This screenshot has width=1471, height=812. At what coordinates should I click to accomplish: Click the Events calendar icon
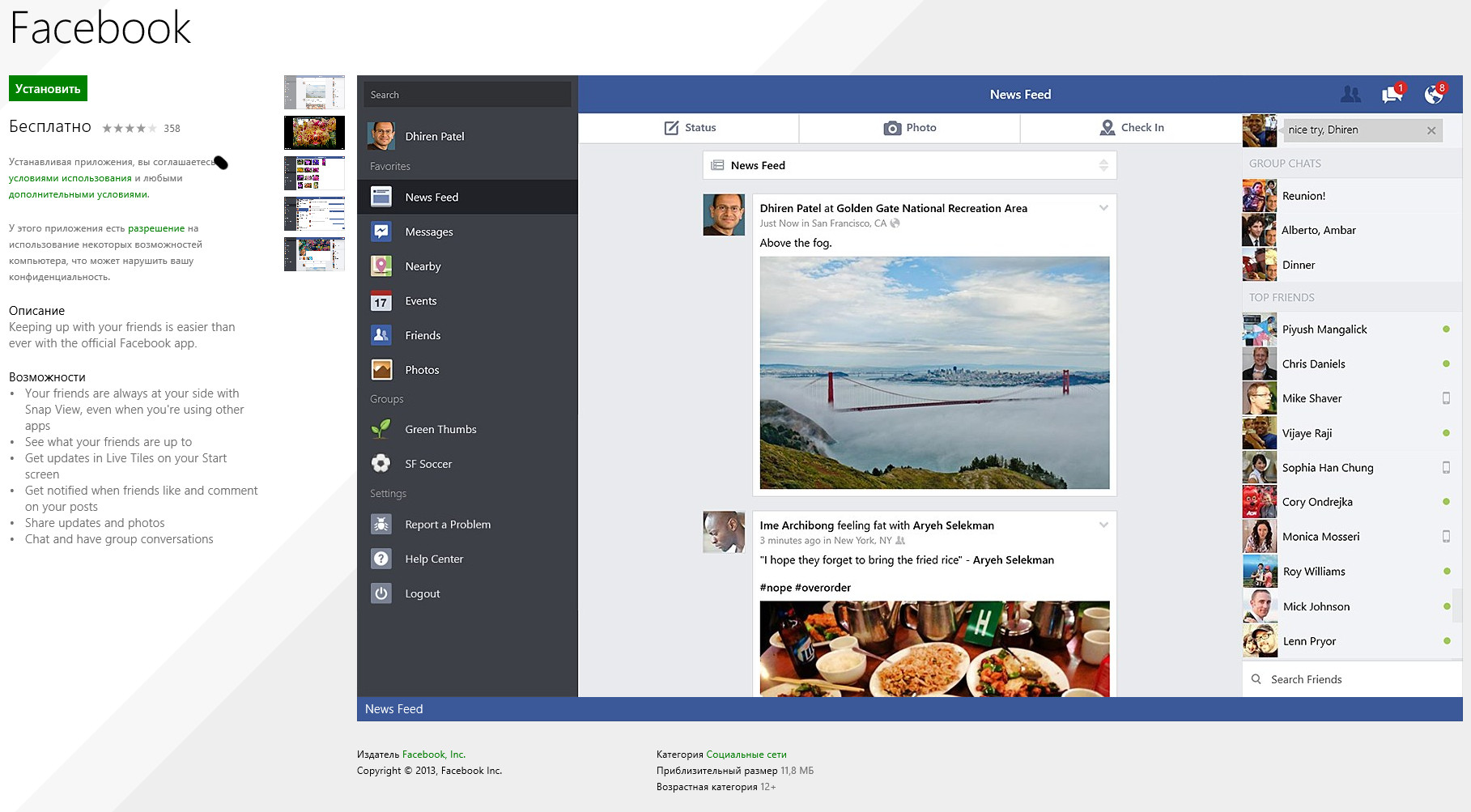(381, 301)
